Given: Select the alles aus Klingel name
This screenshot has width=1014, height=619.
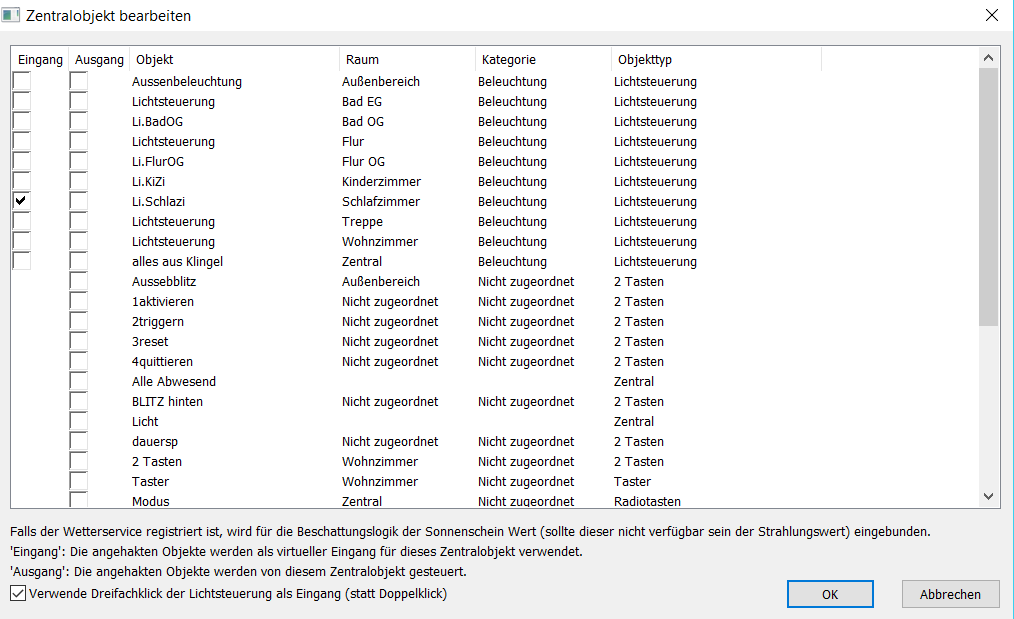Looking at the screenshot, I should [177, 261].
